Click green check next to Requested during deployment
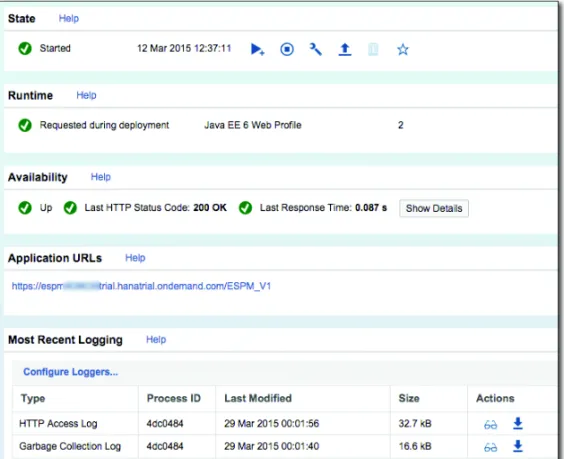Viewport: 564px width, 459px height. tap(25, 125)
